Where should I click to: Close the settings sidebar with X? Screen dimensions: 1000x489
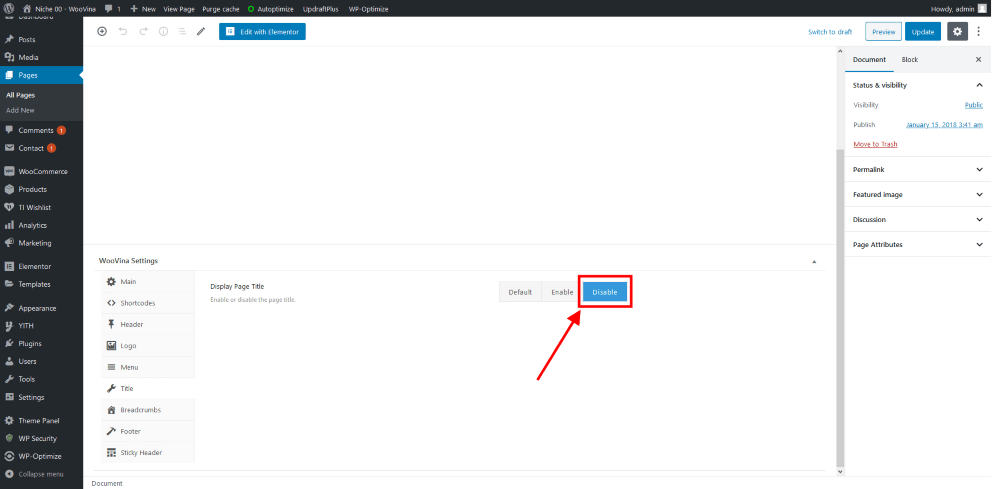pyautogui.click(x=978, y=59)
